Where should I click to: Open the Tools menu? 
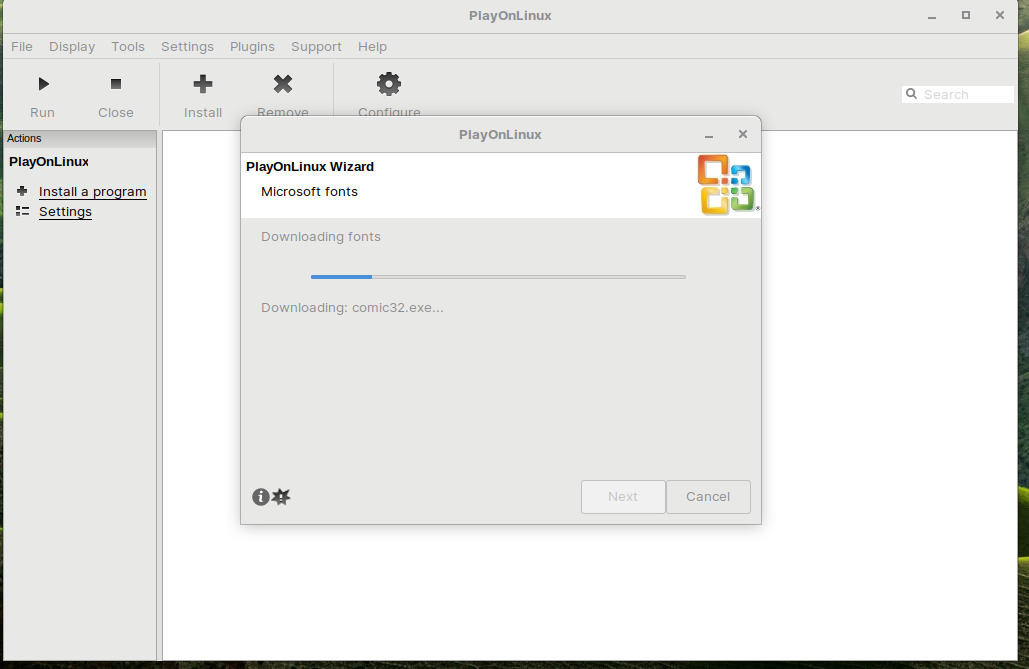pyautogui.click(x=128, y=47)
